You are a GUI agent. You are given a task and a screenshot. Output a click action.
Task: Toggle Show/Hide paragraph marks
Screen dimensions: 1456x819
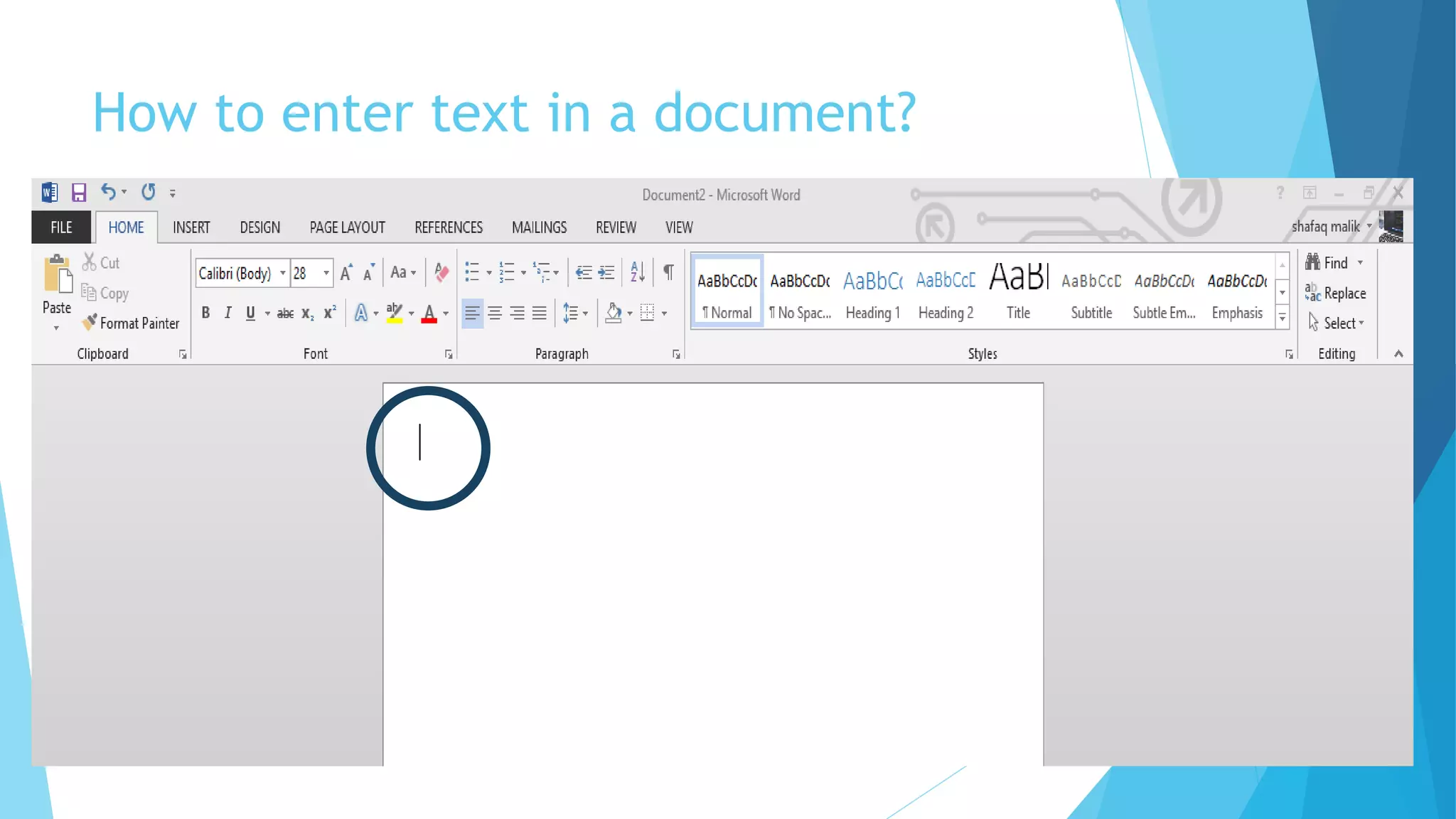pos(668,272)
